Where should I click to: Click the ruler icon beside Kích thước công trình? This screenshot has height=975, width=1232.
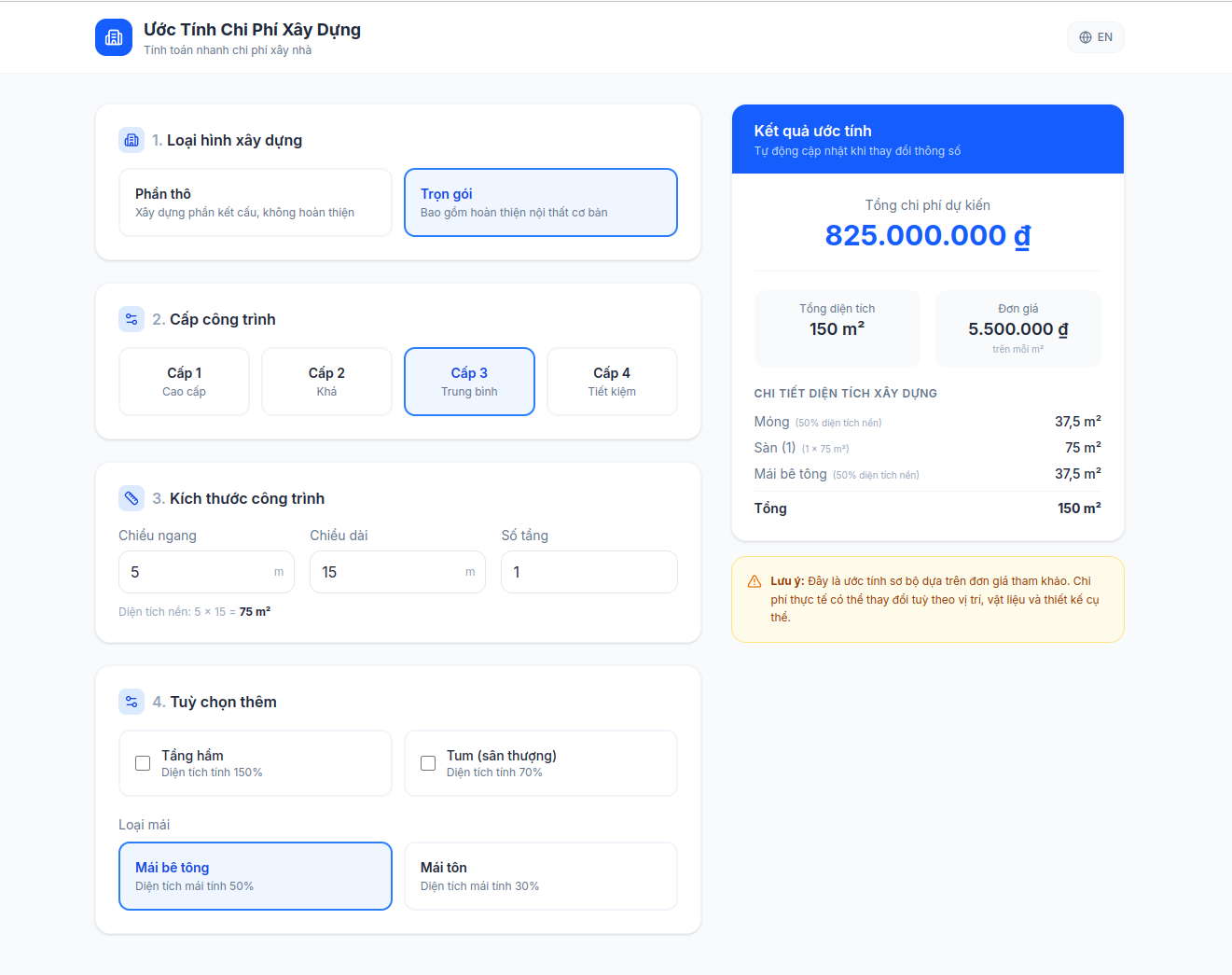coord(132,498)
